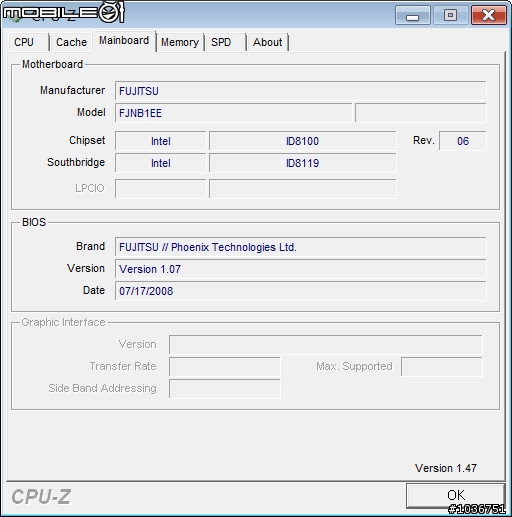512x517 pixels.
Task: Open the Memory tab
Action: pyautogui.click(x=180, y=42)
